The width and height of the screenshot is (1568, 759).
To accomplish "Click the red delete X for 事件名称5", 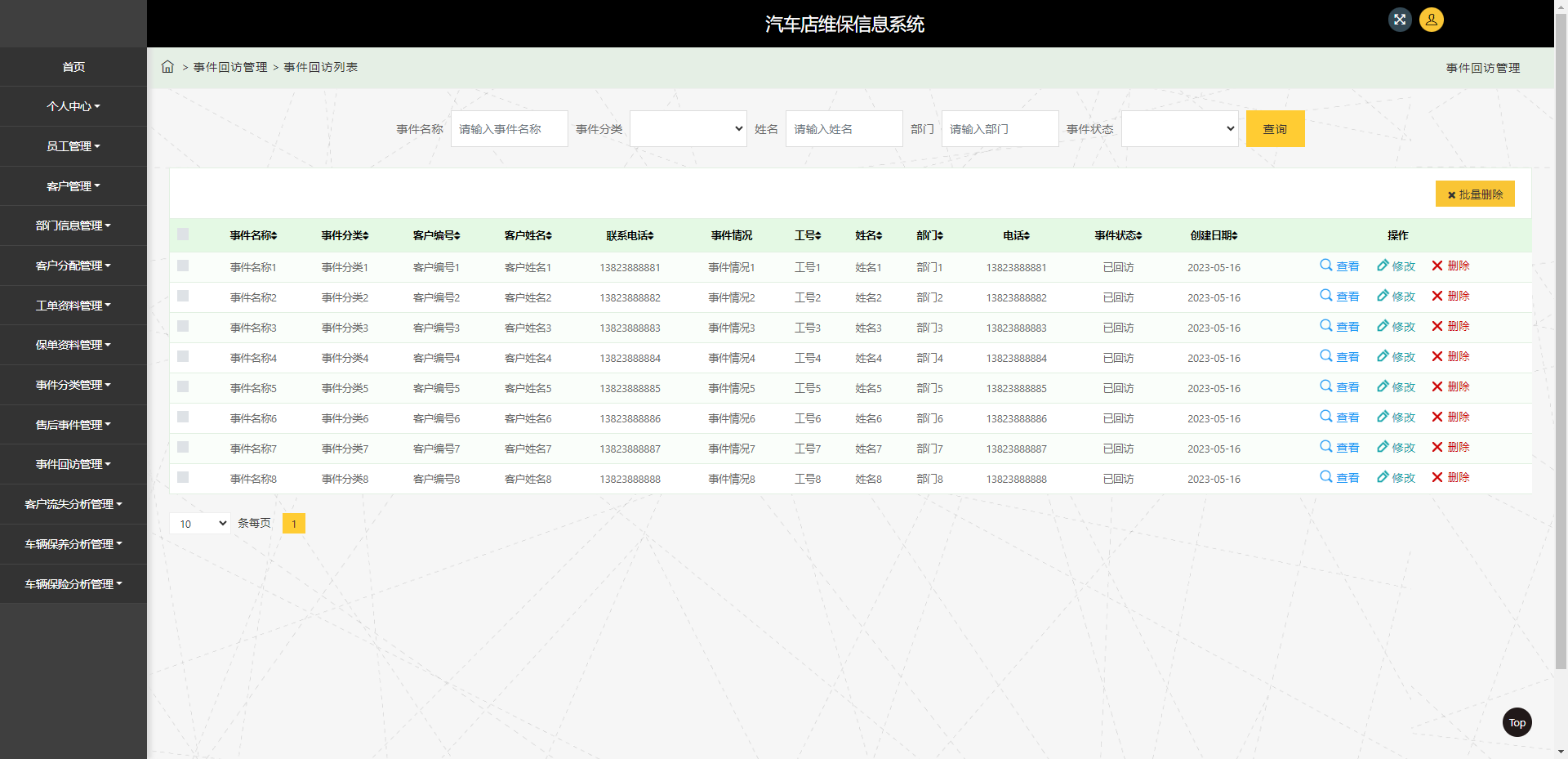I will [x=1437, y=386].
